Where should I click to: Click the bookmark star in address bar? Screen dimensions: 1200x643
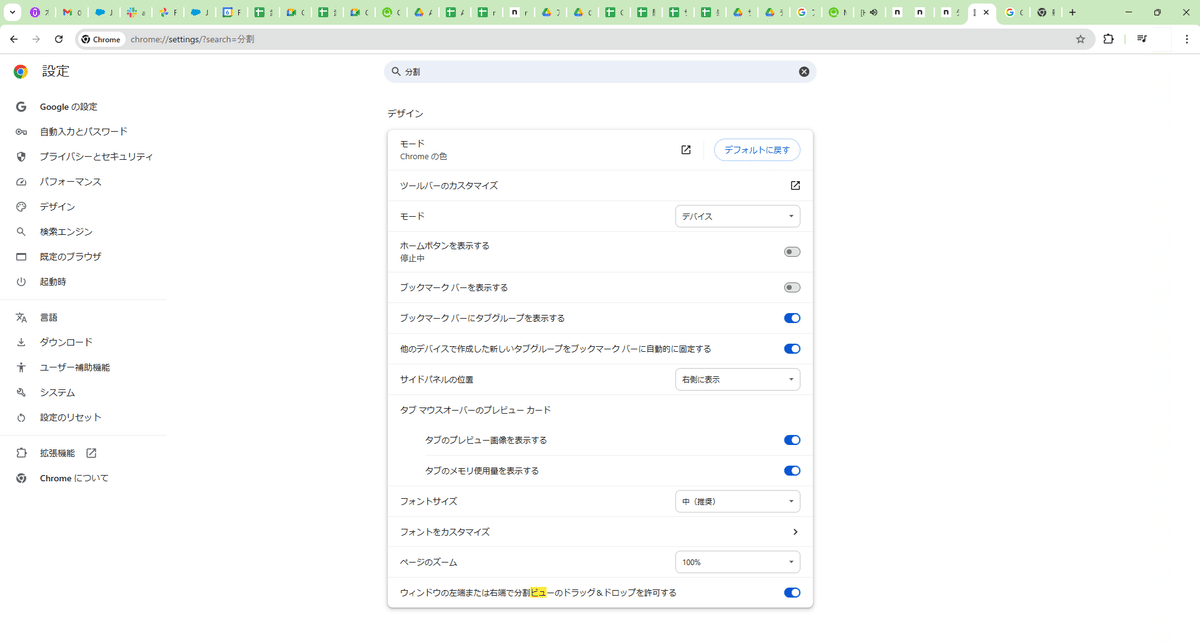coord(1080,39)
